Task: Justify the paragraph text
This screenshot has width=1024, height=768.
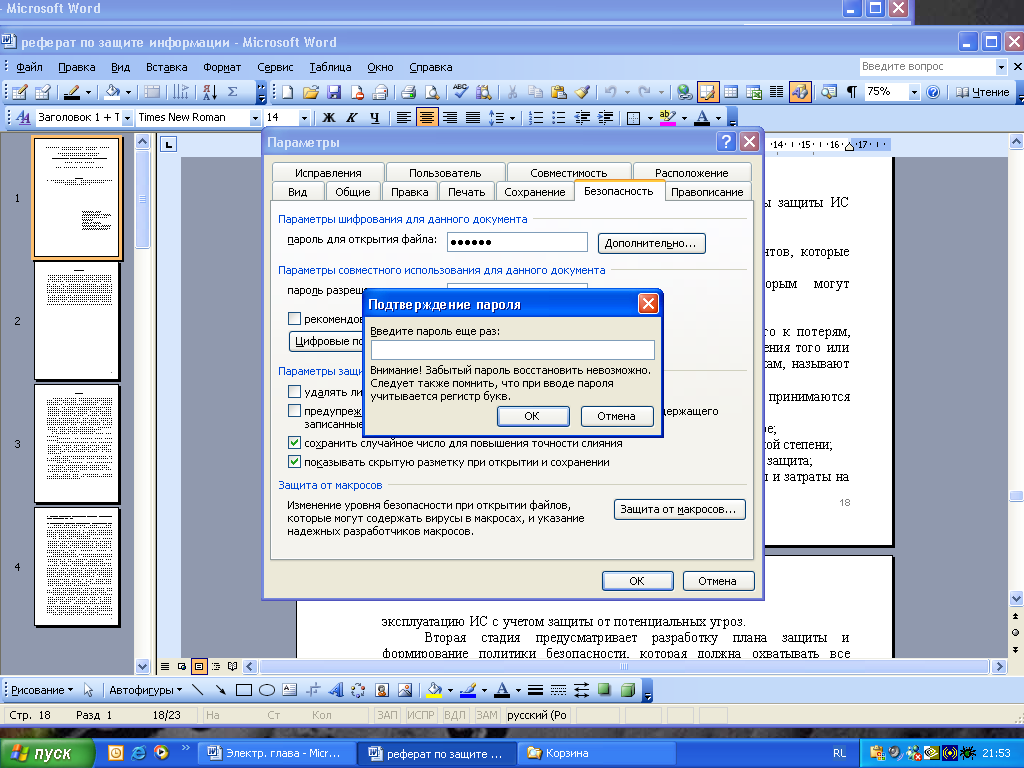Action: coord(473,118)
